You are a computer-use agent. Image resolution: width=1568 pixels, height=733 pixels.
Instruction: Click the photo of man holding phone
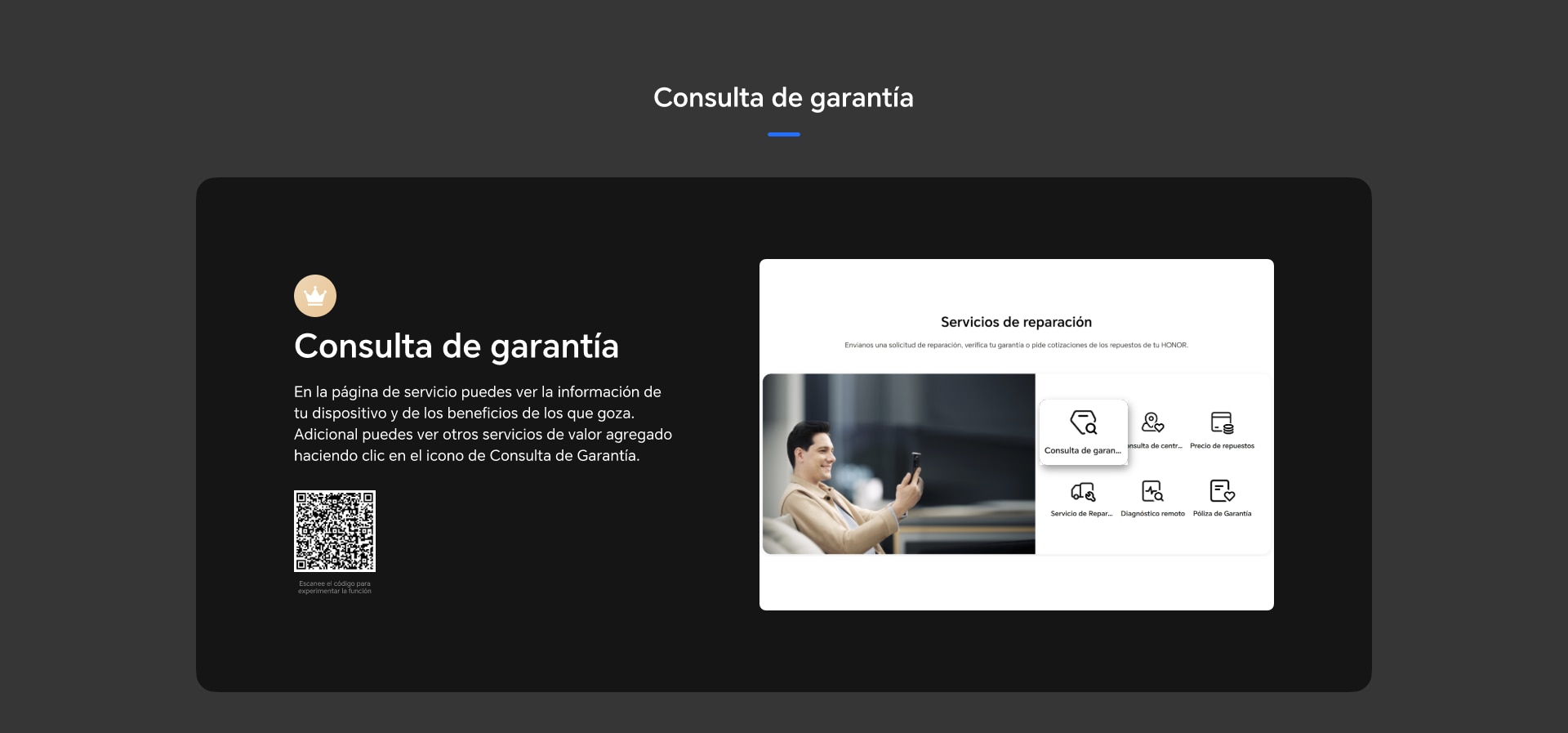[x=898, y=463]
